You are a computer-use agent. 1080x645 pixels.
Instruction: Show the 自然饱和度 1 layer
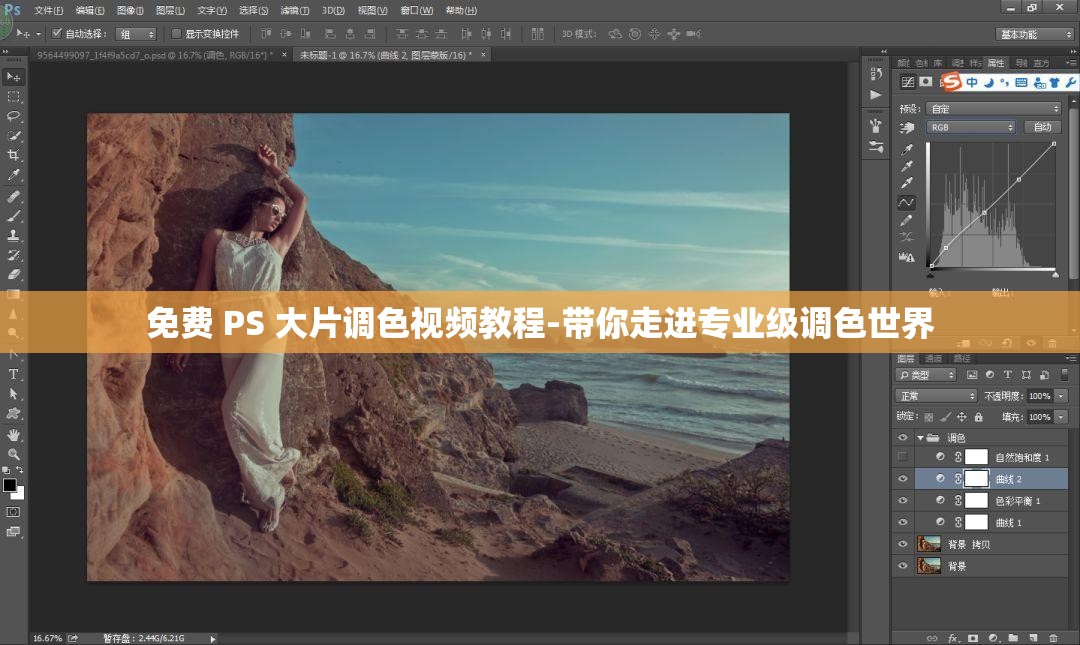coord(900,454)
